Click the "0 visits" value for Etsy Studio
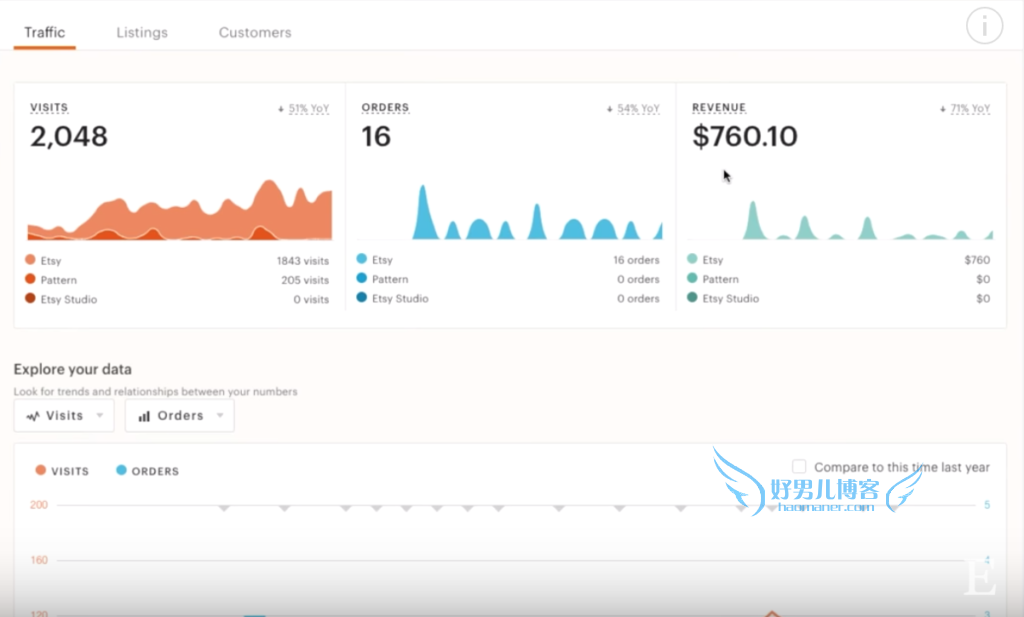The width and height of the screenshot is (1024, 617). coord(311,300)
